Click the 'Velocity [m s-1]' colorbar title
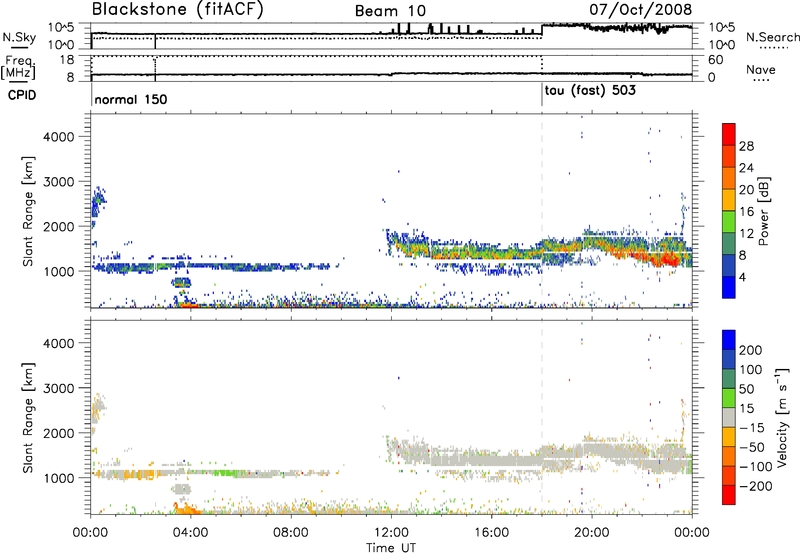This screenshot has height=554, width=800. (782, 417)
